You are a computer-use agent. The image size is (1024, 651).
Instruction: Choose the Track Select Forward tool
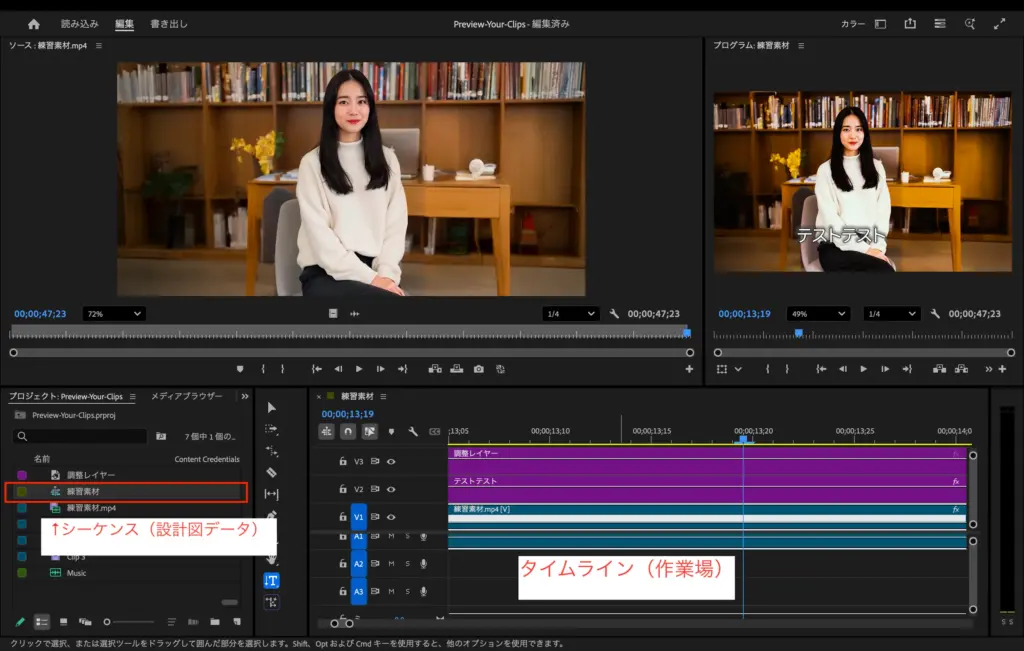271,429
